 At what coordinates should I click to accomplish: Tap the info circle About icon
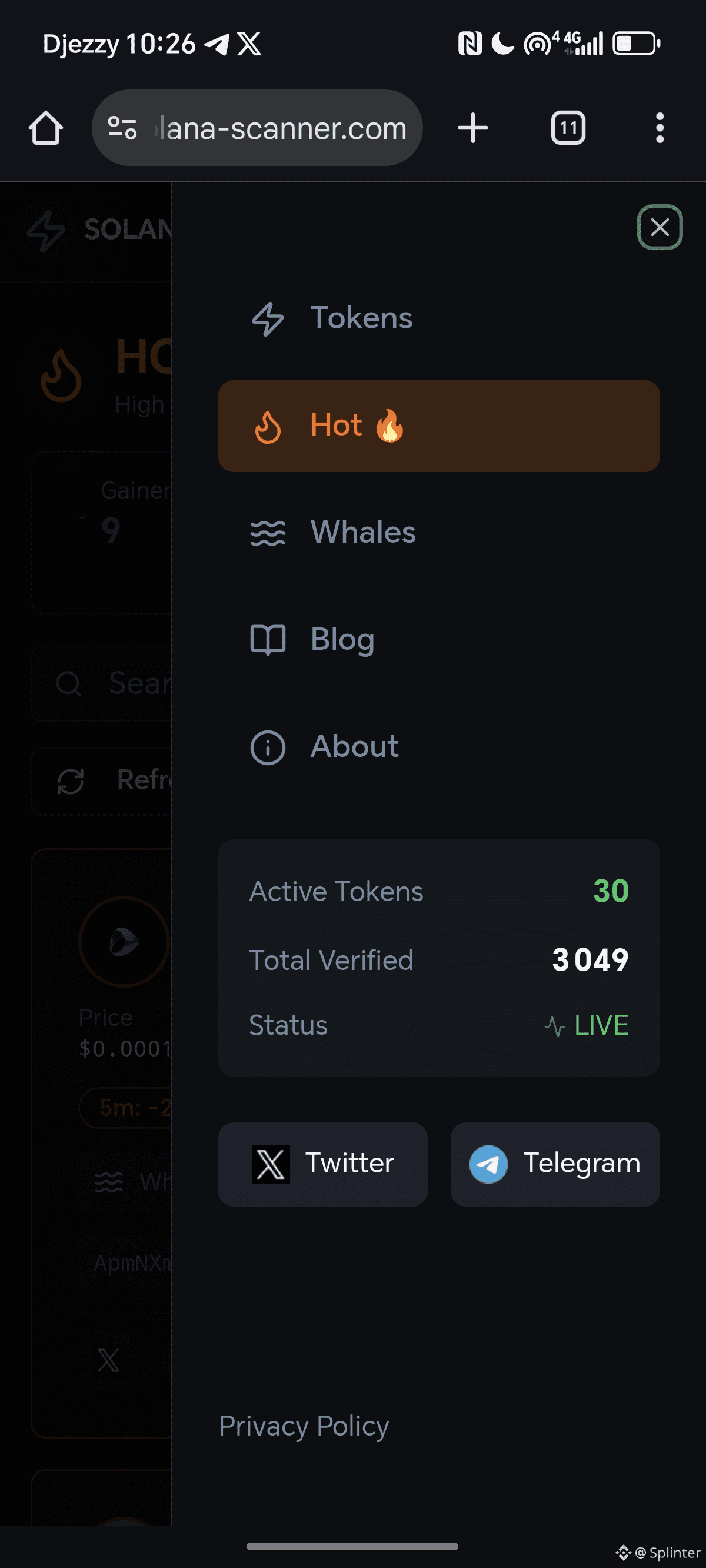(268, 748)
